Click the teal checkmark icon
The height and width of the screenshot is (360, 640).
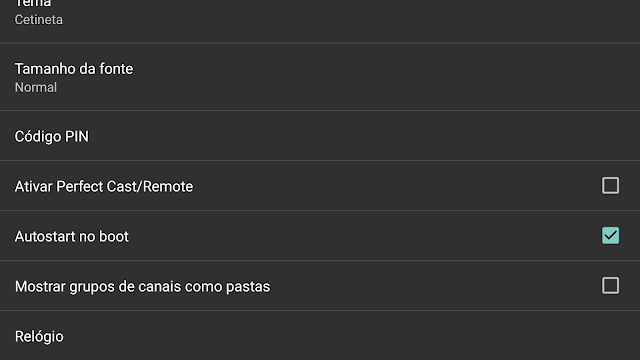610,236
